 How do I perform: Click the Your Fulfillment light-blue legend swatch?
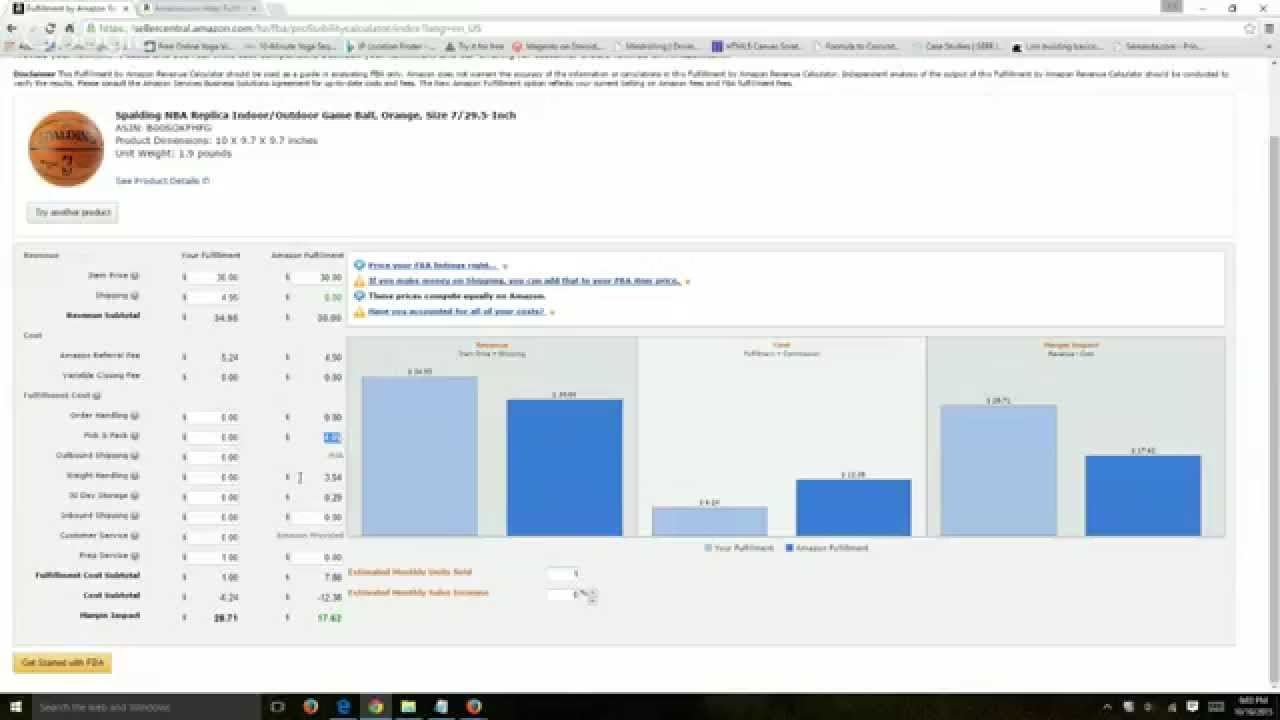[708, 548]
